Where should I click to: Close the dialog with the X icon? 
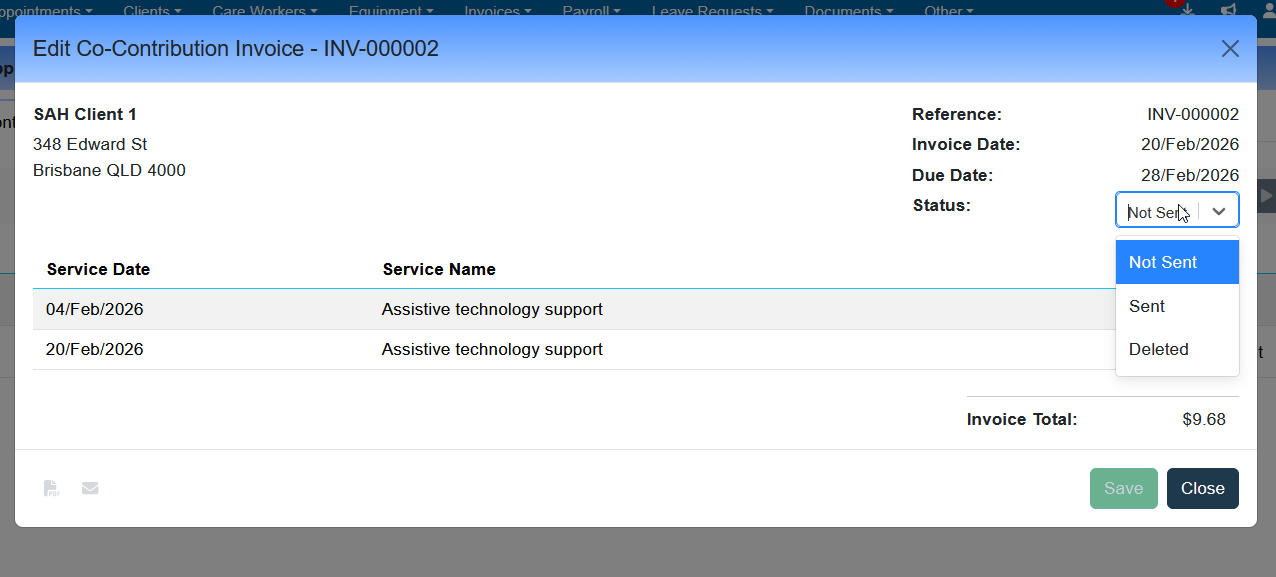tap(1230, 49)
